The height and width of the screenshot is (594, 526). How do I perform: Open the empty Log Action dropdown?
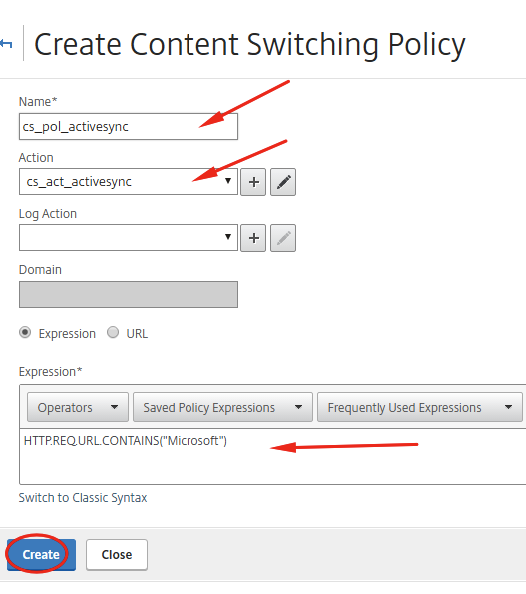[x=128, y=238]
